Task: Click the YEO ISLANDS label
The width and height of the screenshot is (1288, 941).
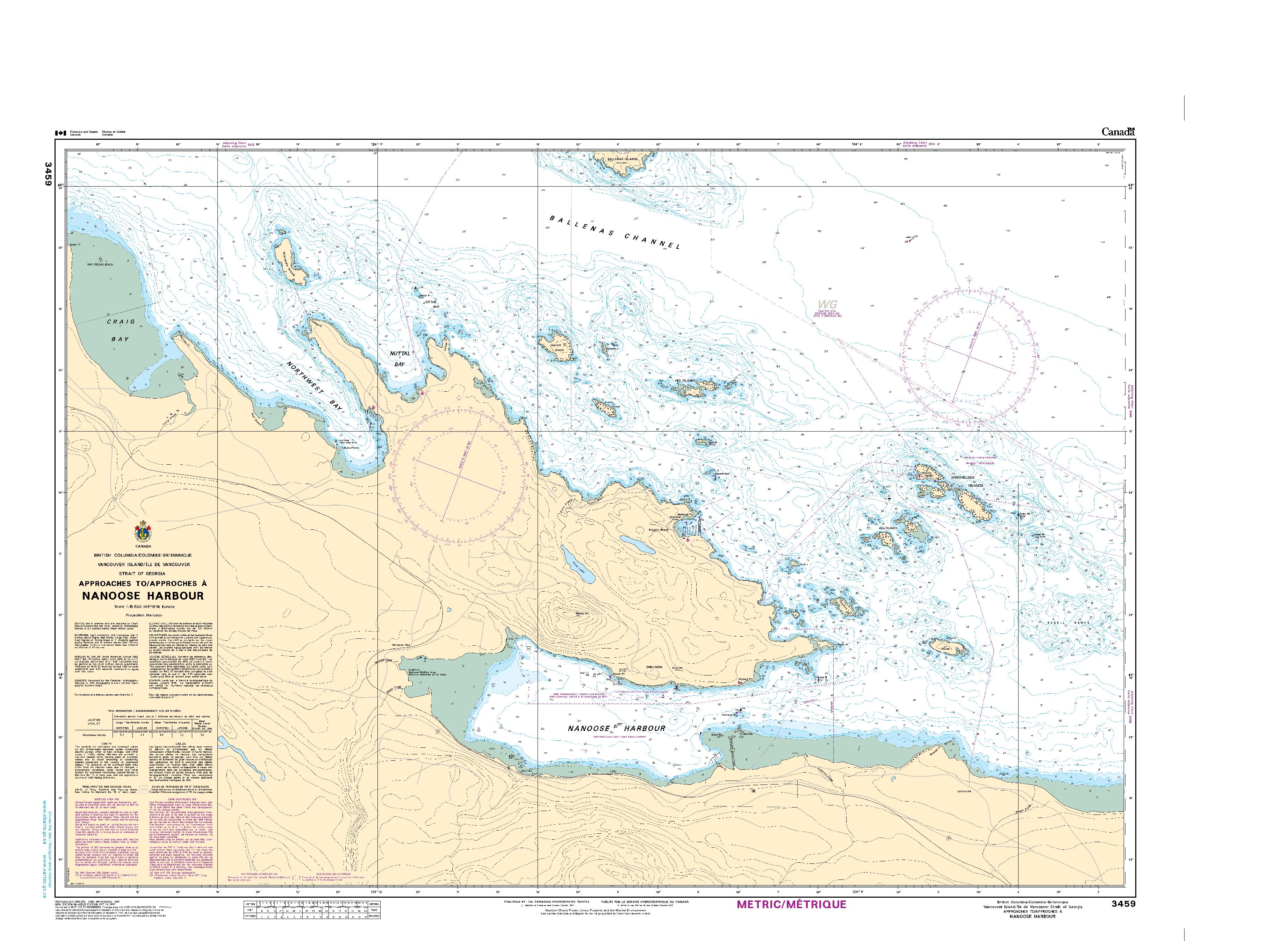Action: click(x=685, y=381)
